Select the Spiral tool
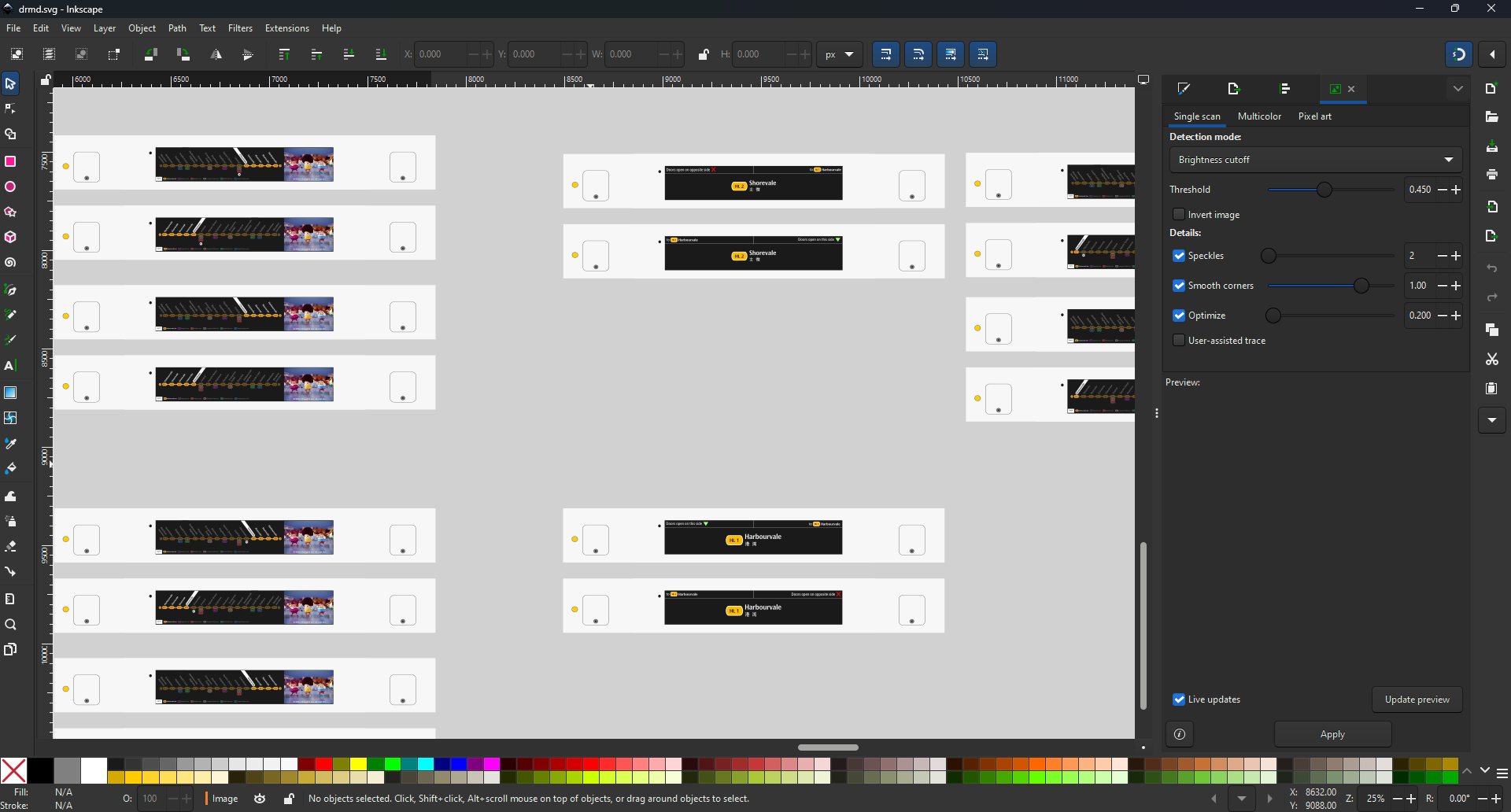The height and width of the screenshot is (812, 1511). [x=11, y=263]
